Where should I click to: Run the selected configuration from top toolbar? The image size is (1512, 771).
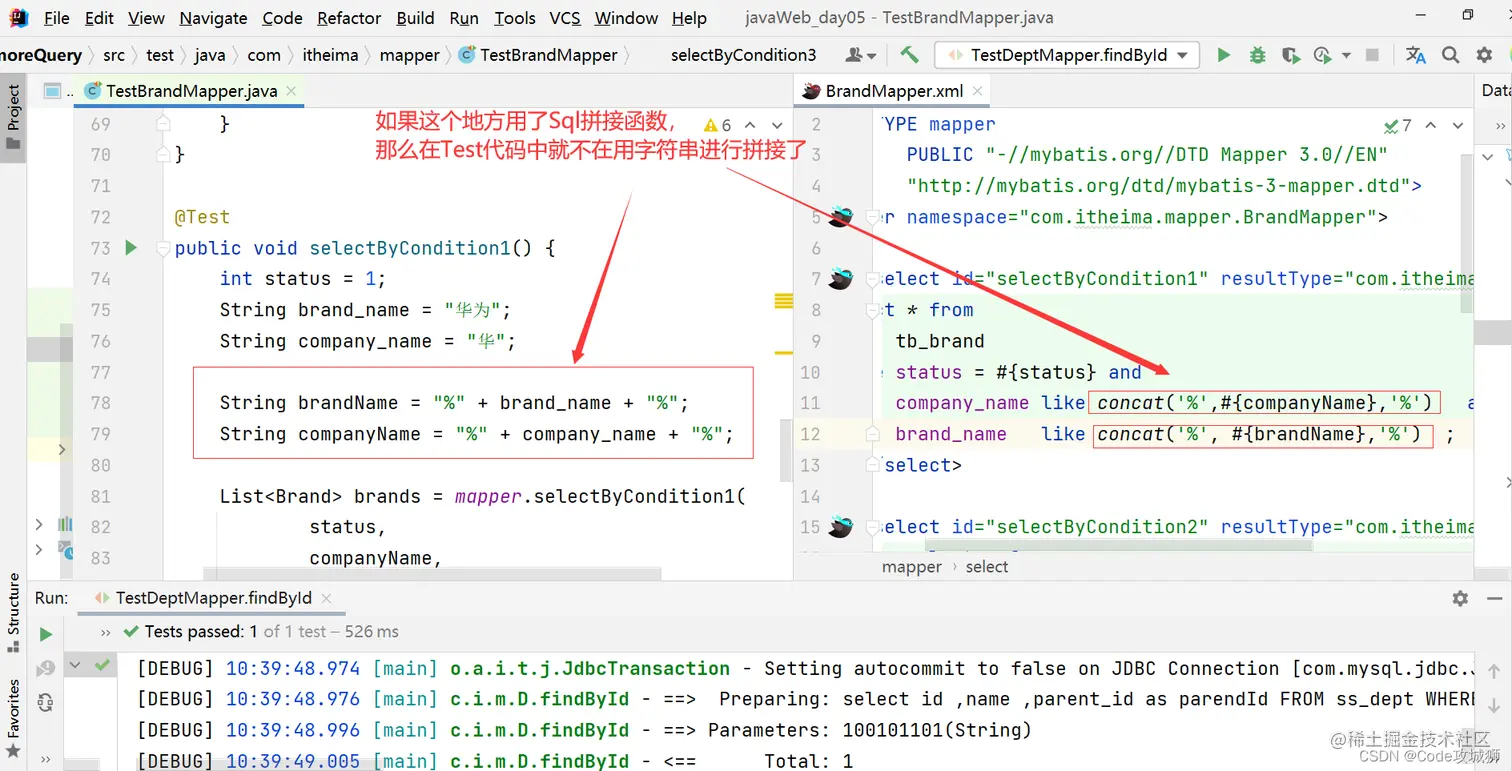(1223, 55)
